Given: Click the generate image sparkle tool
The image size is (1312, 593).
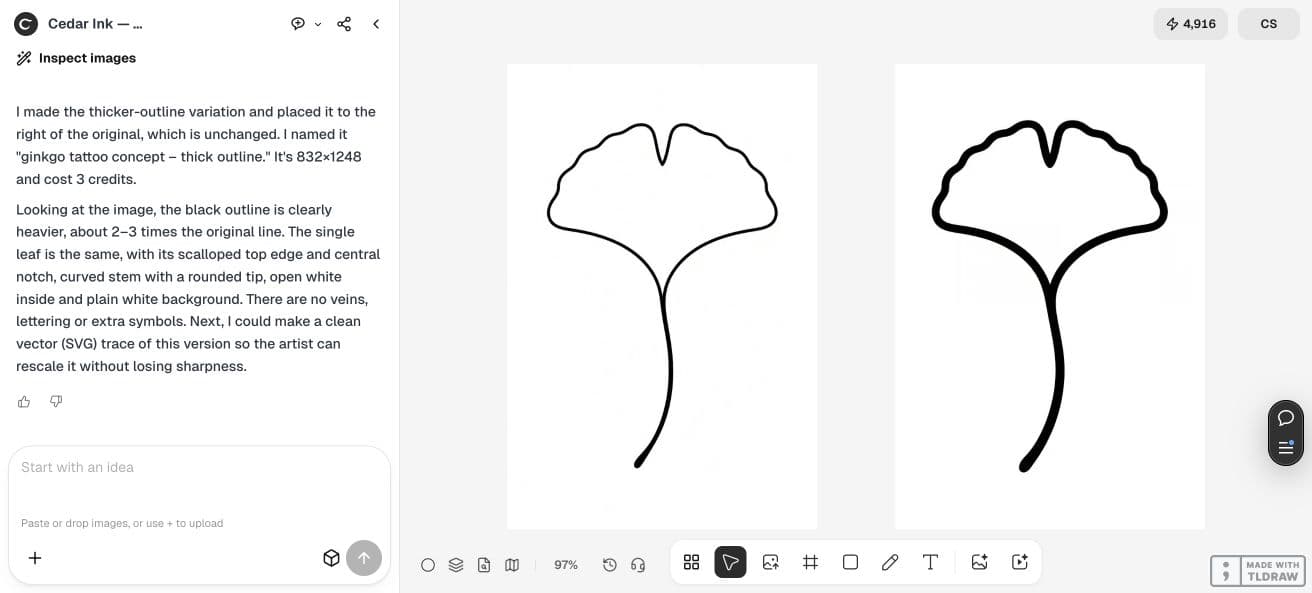Looking at the screenshot, I should (980, 562).
